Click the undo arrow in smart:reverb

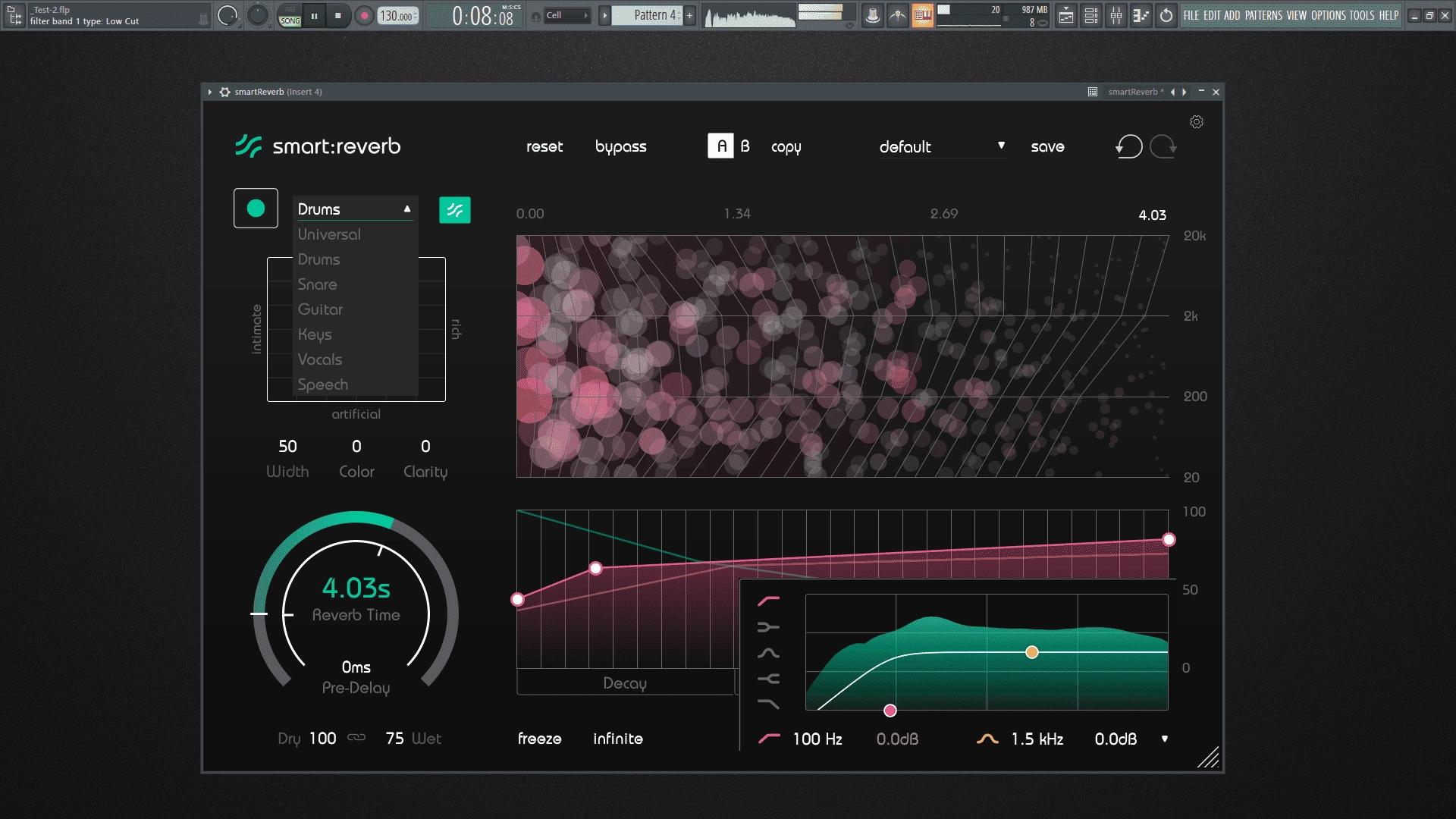pyautogui.click(x=1128, y=146)
